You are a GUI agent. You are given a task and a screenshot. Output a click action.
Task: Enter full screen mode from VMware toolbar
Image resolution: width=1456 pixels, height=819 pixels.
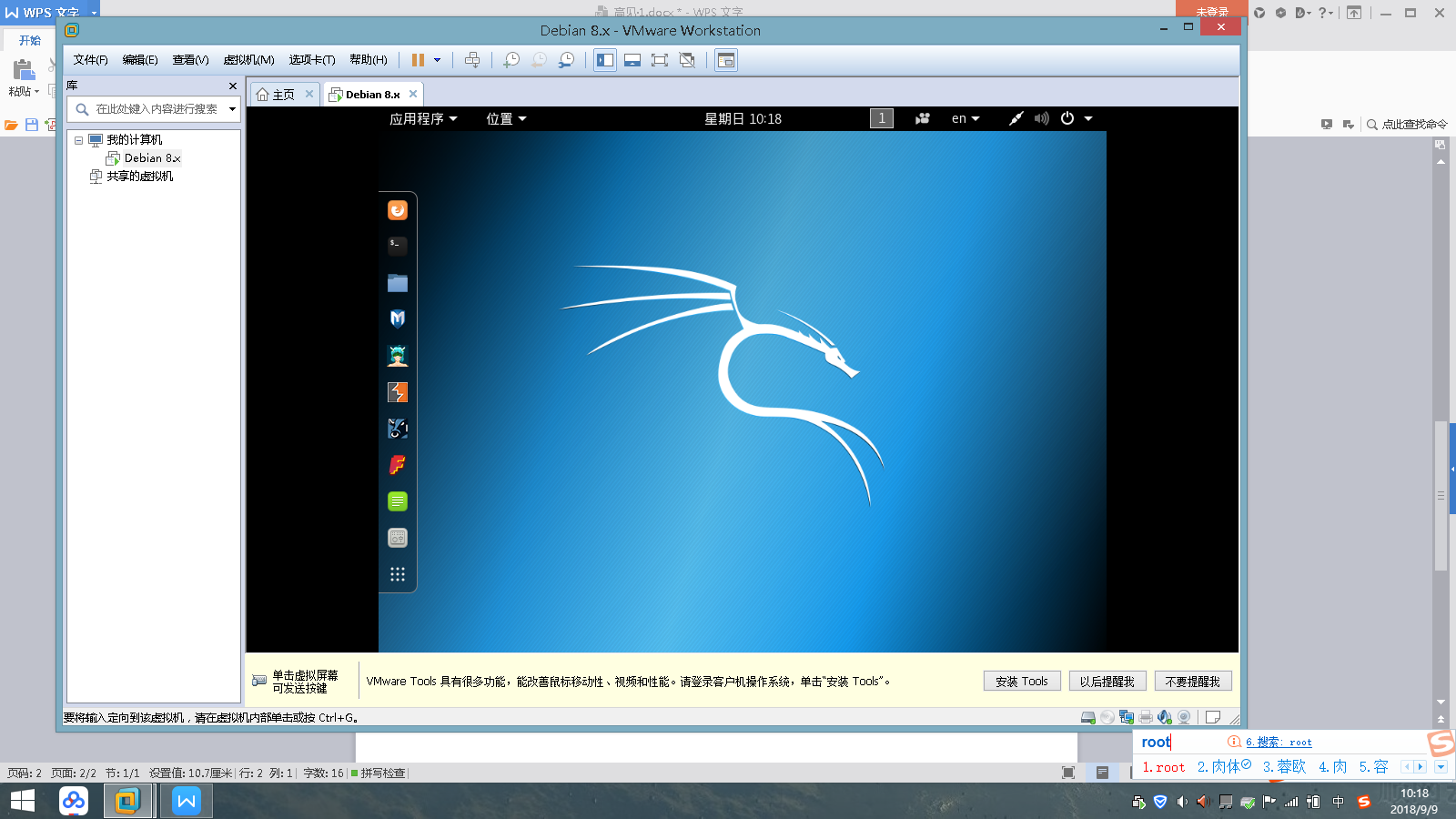[660, 60]
